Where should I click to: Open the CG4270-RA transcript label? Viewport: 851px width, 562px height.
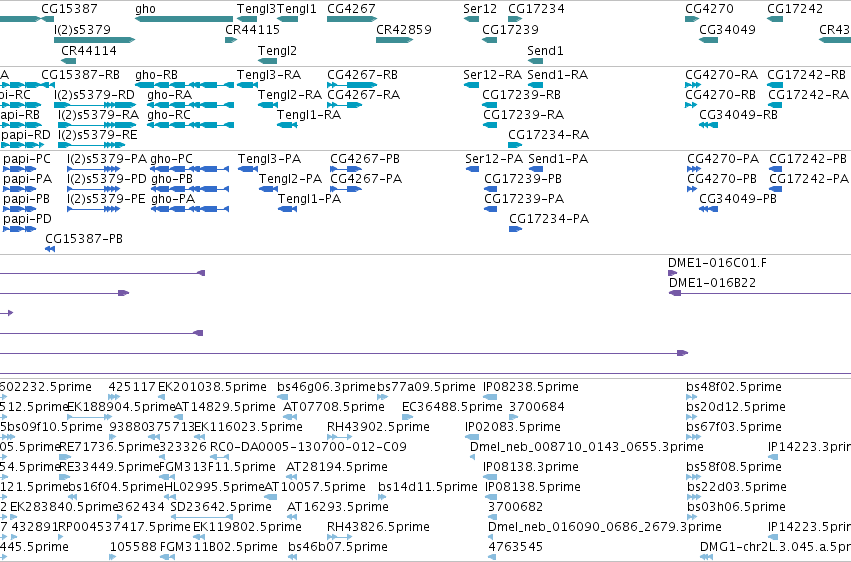pyautogui.click(x=721, y=74)
